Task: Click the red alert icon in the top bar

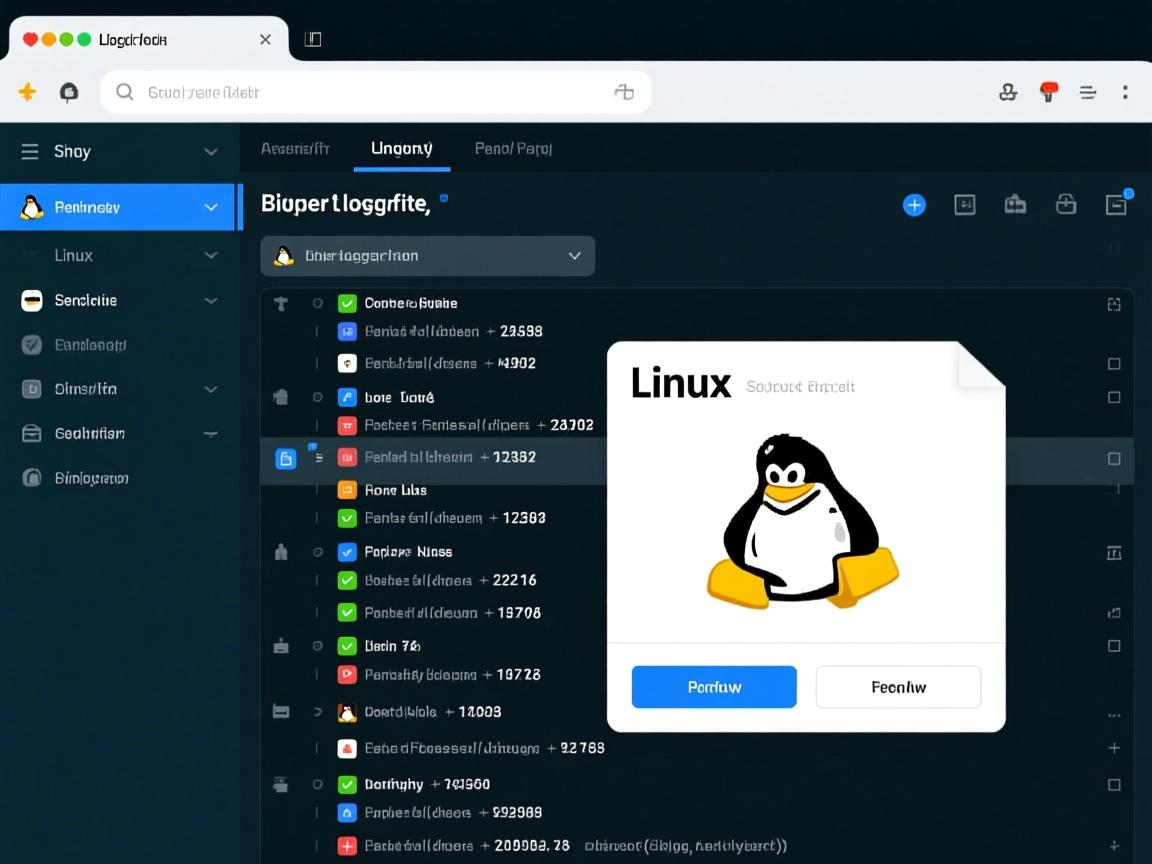Action: tap(1048, 91)
